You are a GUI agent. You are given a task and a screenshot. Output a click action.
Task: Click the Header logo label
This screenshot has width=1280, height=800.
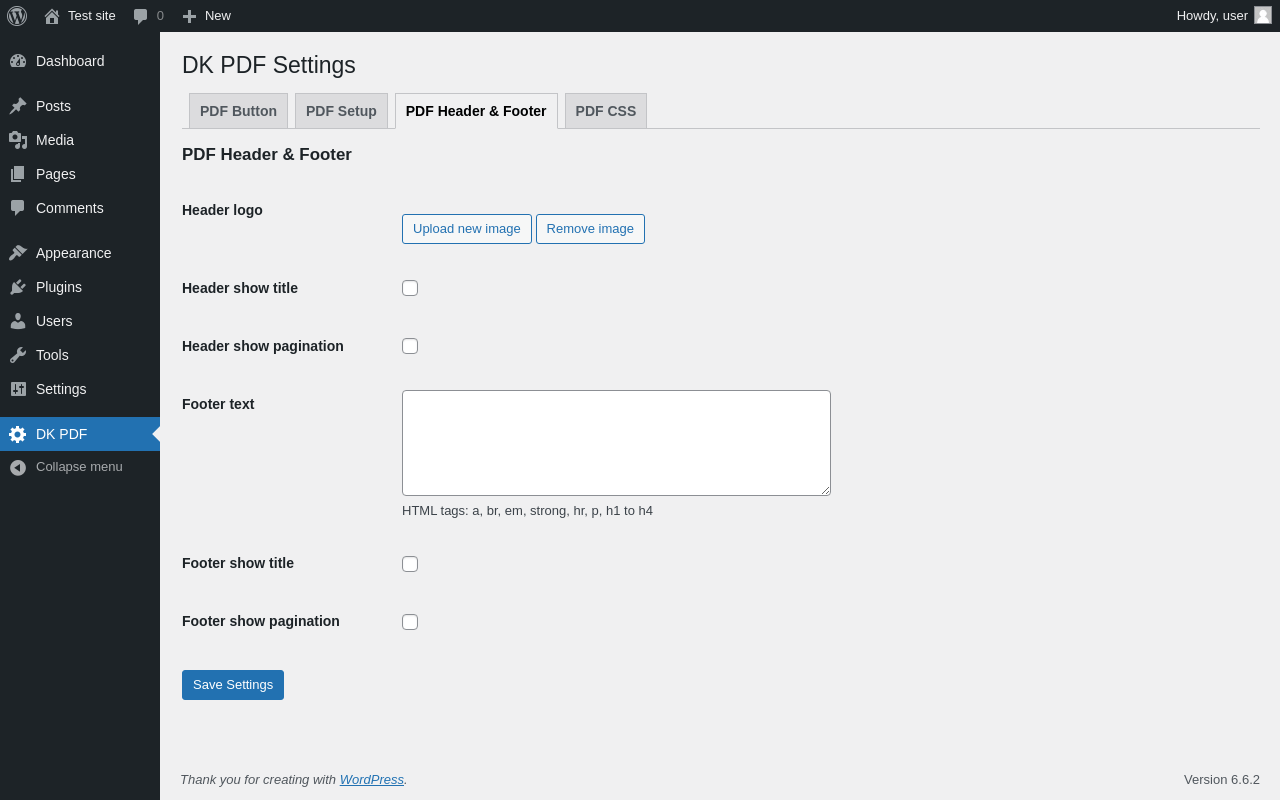tap(222, 210)
